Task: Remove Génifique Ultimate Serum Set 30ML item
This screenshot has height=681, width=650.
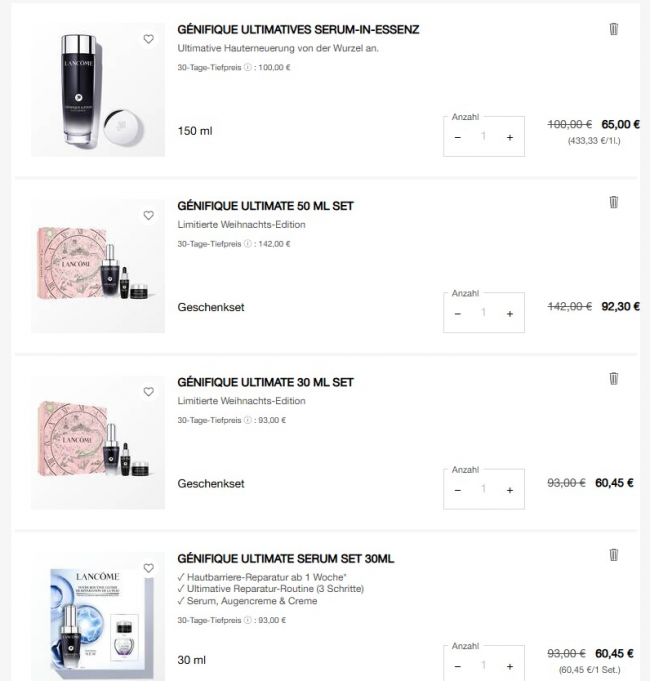Action: pos(614,555)
